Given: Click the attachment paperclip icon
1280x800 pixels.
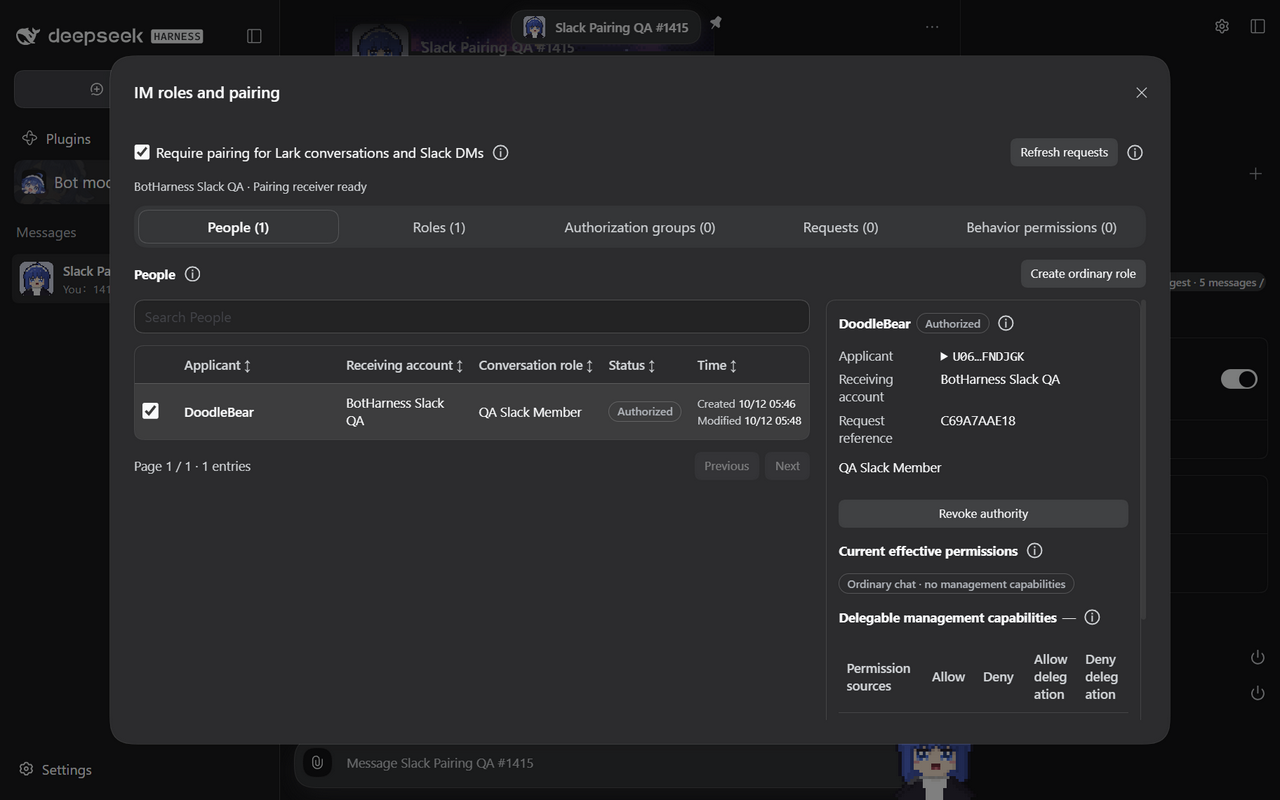Looking at the screenshot, I should [x=317, y=762].
